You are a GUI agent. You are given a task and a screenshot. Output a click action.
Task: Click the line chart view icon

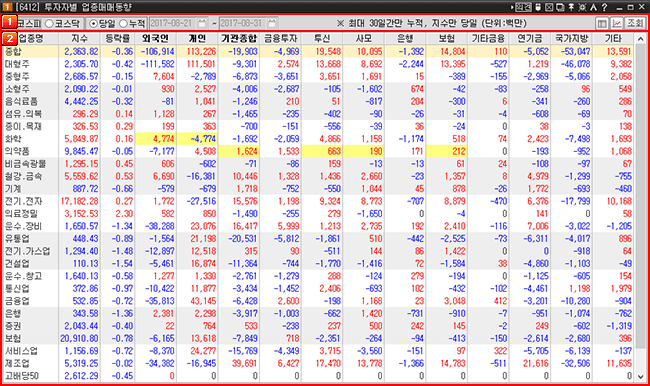tap(617, 23)
